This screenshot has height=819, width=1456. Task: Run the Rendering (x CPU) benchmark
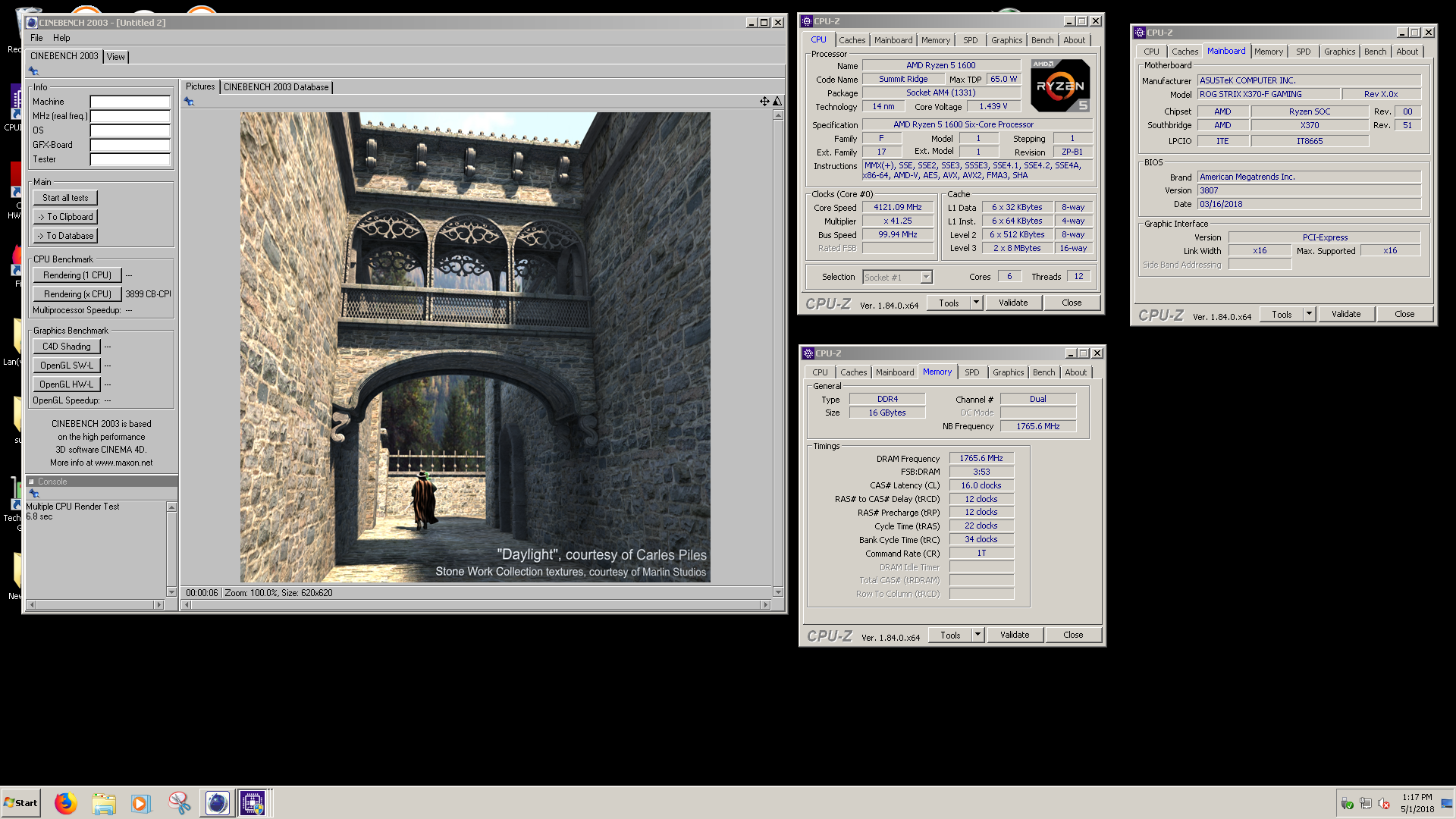(x=77, y=294)
